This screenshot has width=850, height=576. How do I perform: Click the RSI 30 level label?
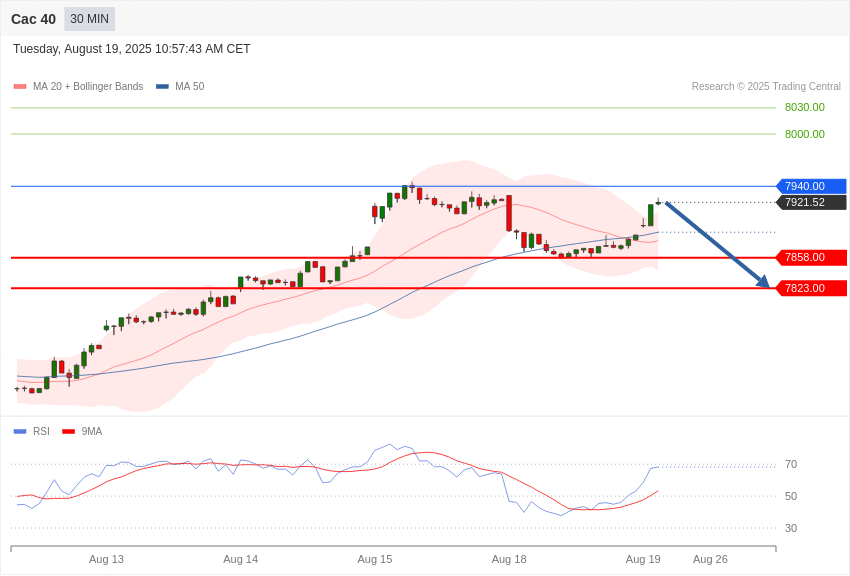click(791, 528)
